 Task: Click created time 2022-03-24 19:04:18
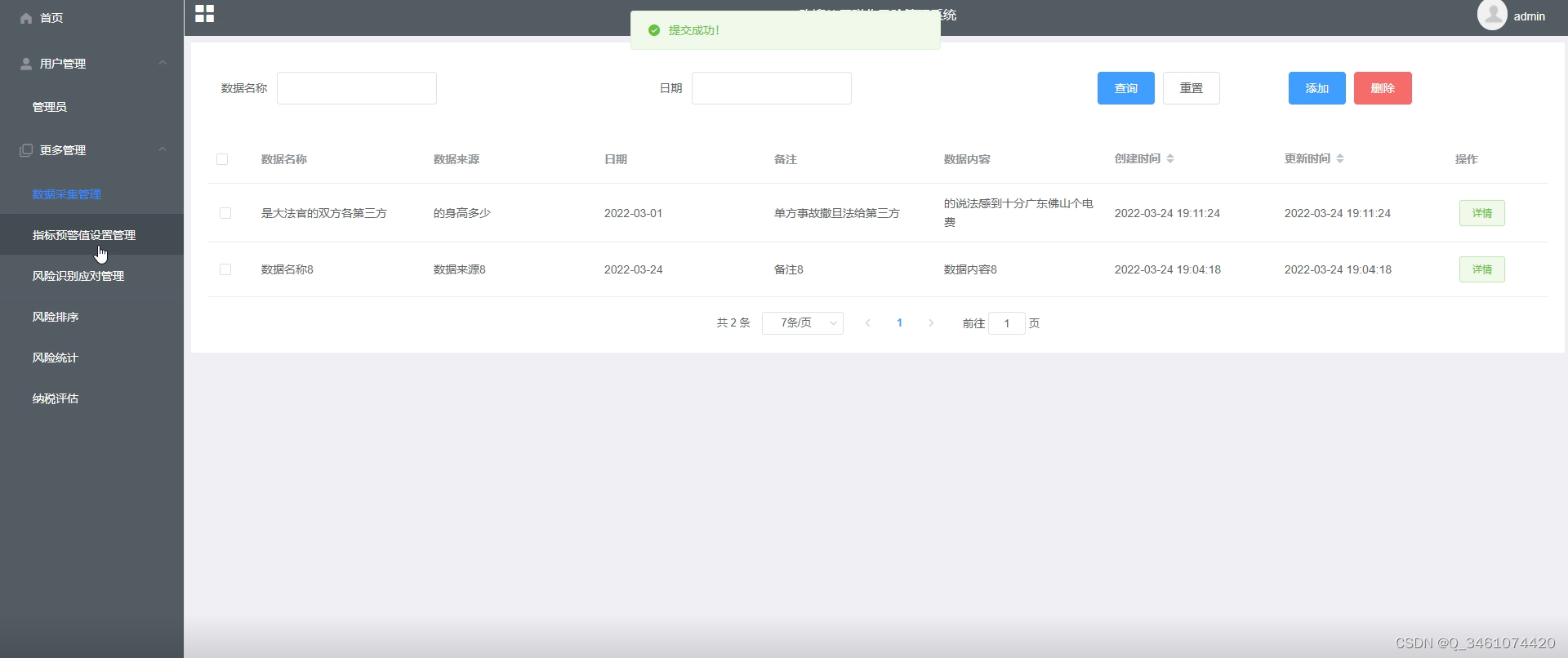click(1168, 269)
